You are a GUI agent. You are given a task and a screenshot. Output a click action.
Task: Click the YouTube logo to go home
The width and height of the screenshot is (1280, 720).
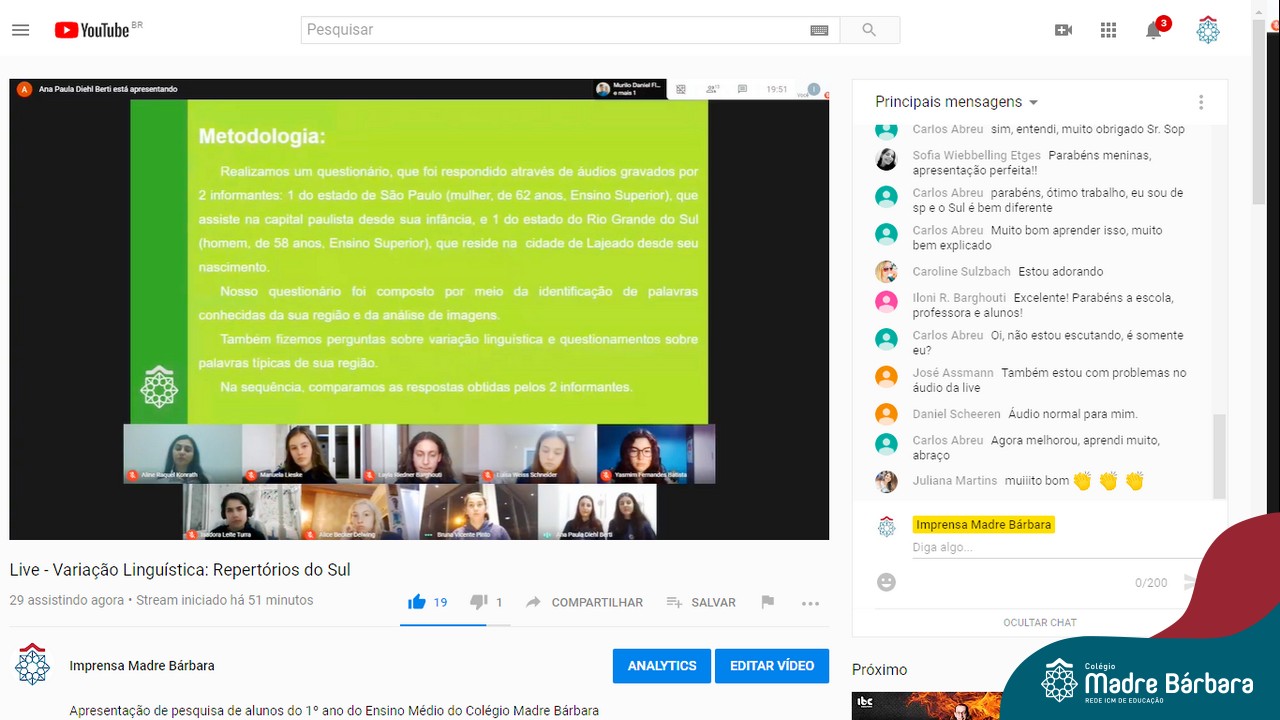click(93, 30)
